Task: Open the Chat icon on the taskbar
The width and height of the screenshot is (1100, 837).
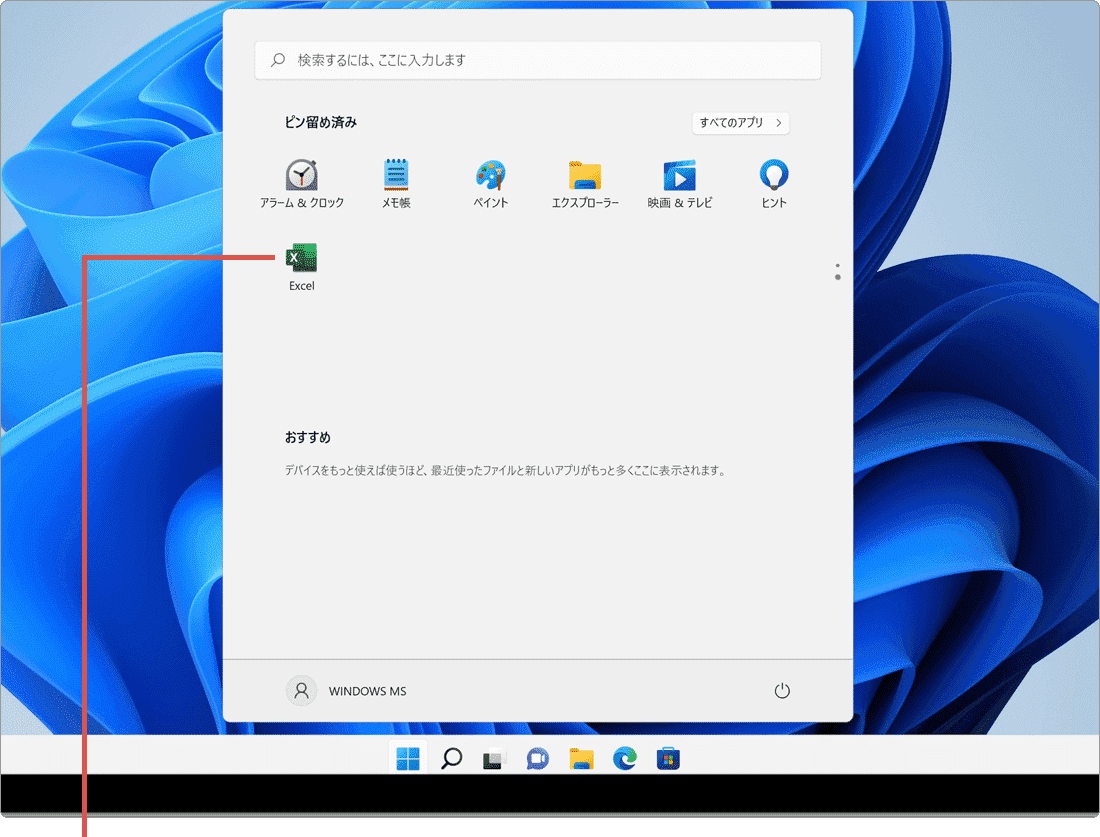Action: click(x=538, y=758)
